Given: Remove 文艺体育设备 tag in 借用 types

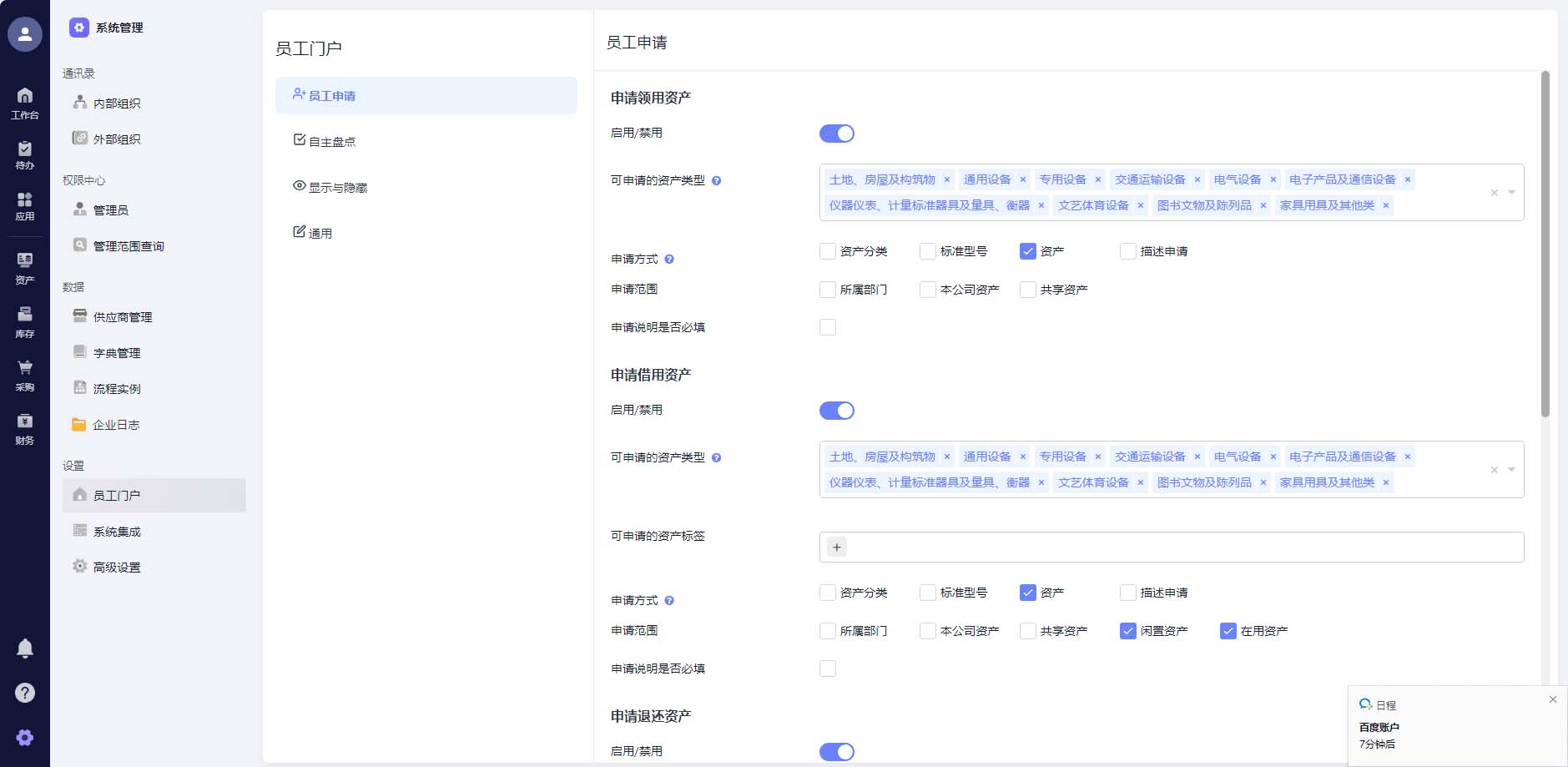Looking at the screenshot, I should [x=1141, y=482].
